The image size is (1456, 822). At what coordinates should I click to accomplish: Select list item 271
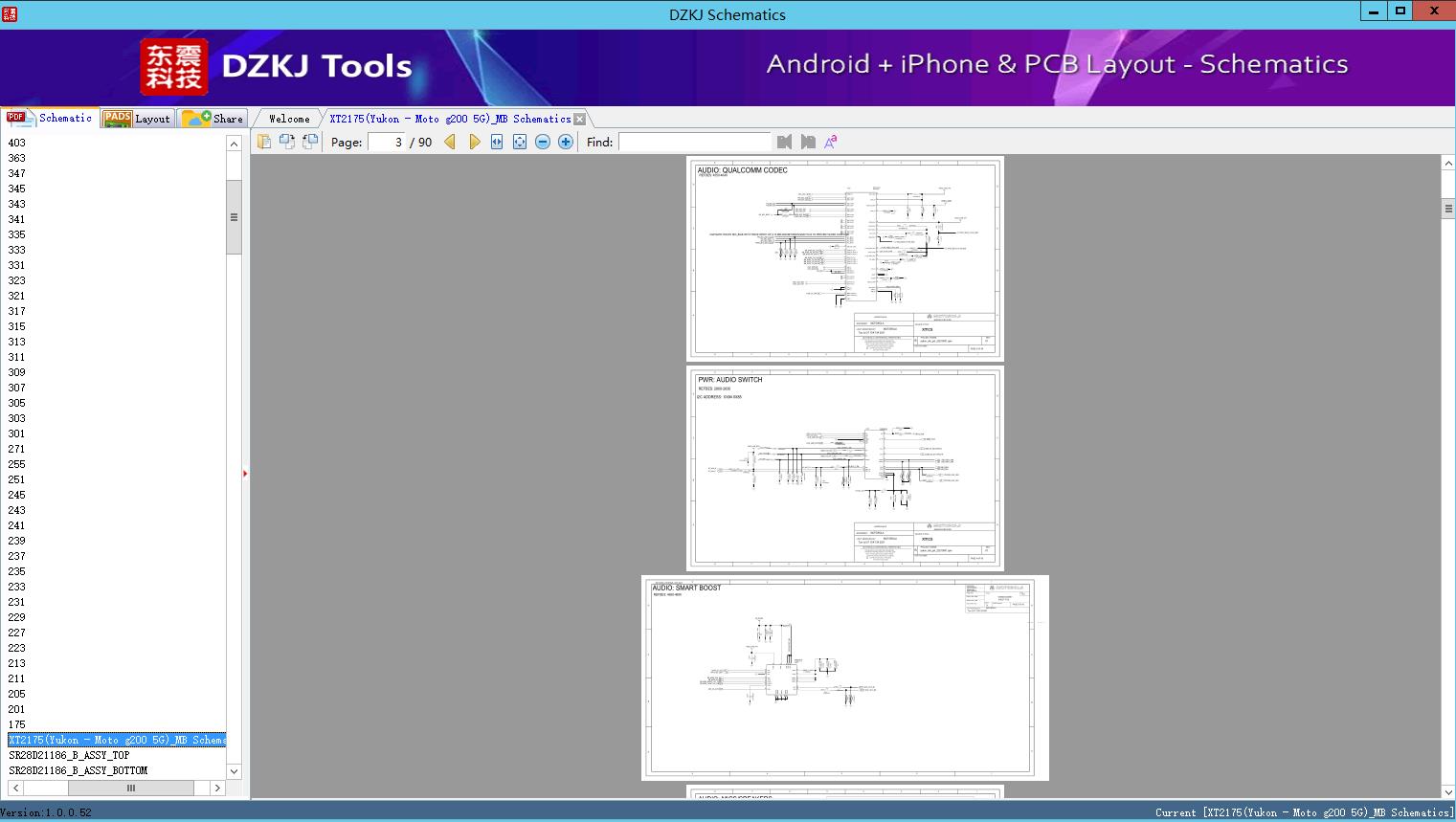click(x=17, y=449)
